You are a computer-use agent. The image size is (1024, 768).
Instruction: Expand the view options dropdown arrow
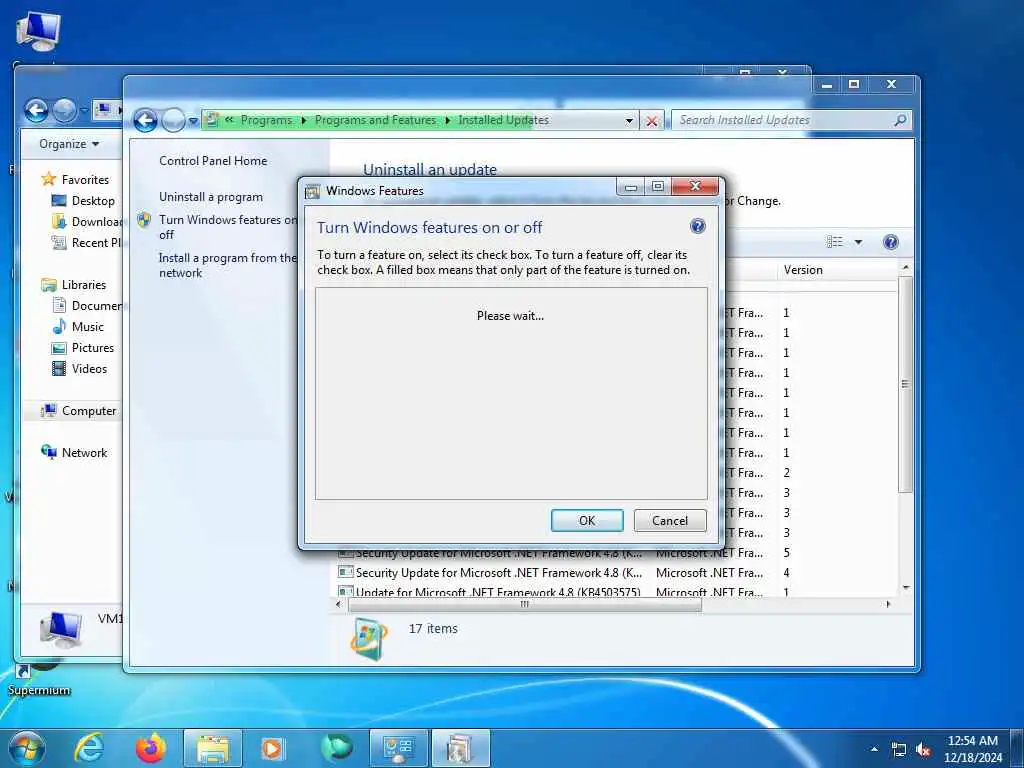[x=858, y=242]
